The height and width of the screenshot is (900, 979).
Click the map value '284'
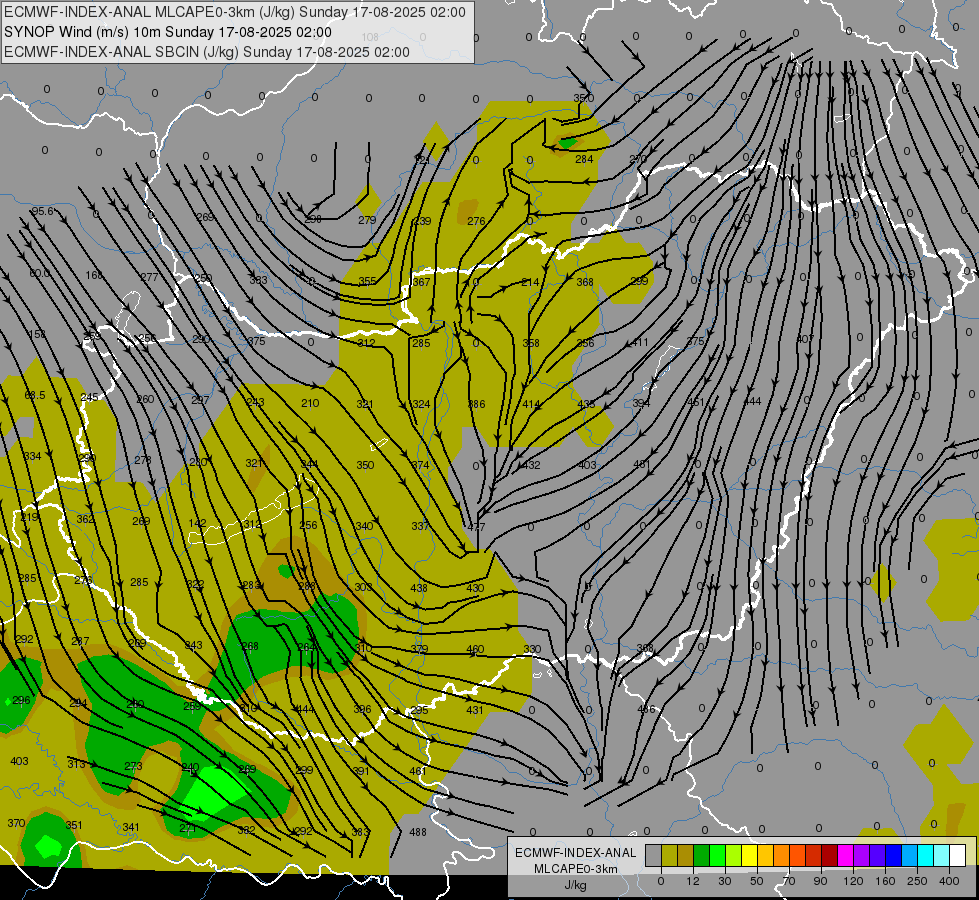(584, 159)
